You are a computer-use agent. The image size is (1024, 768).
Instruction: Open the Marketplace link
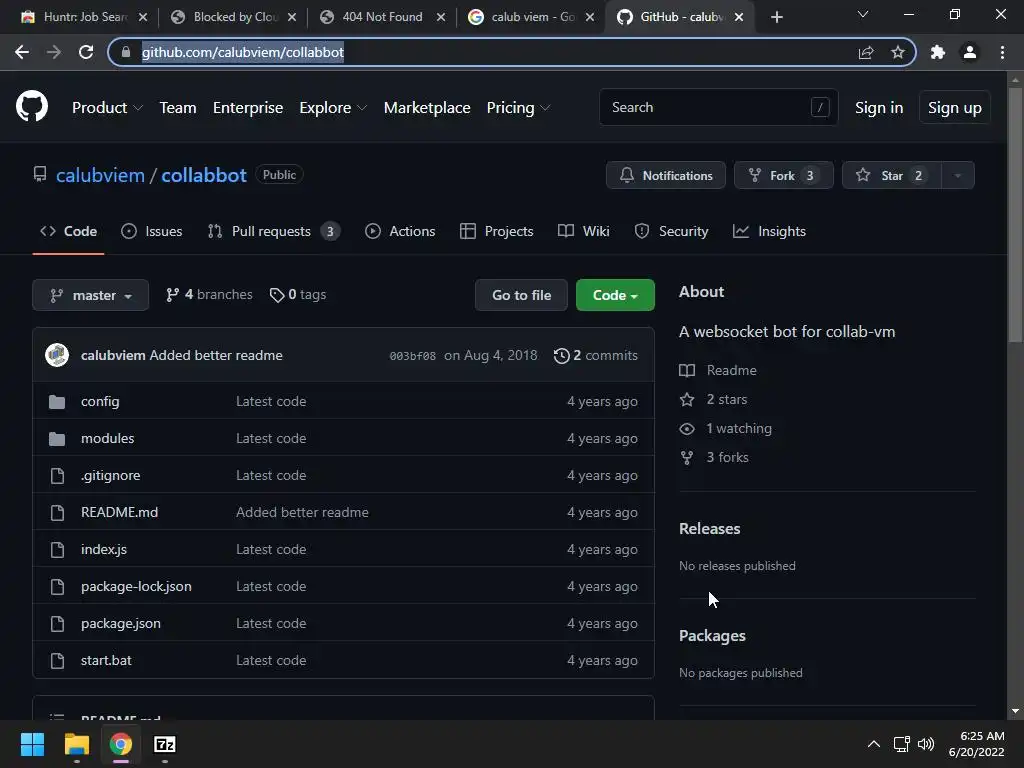[426, 108]
